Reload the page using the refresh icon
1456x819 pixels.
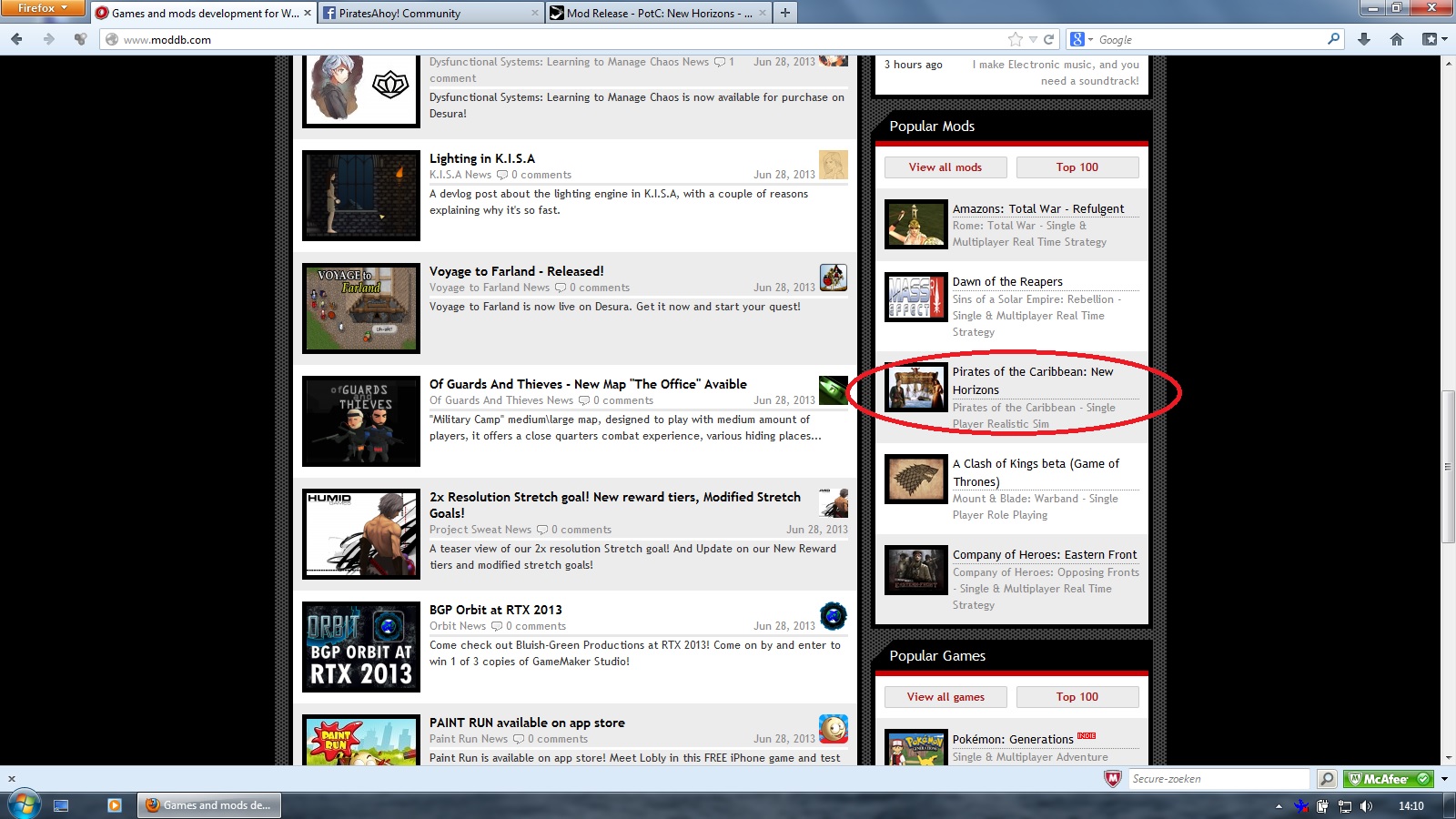1048,39
